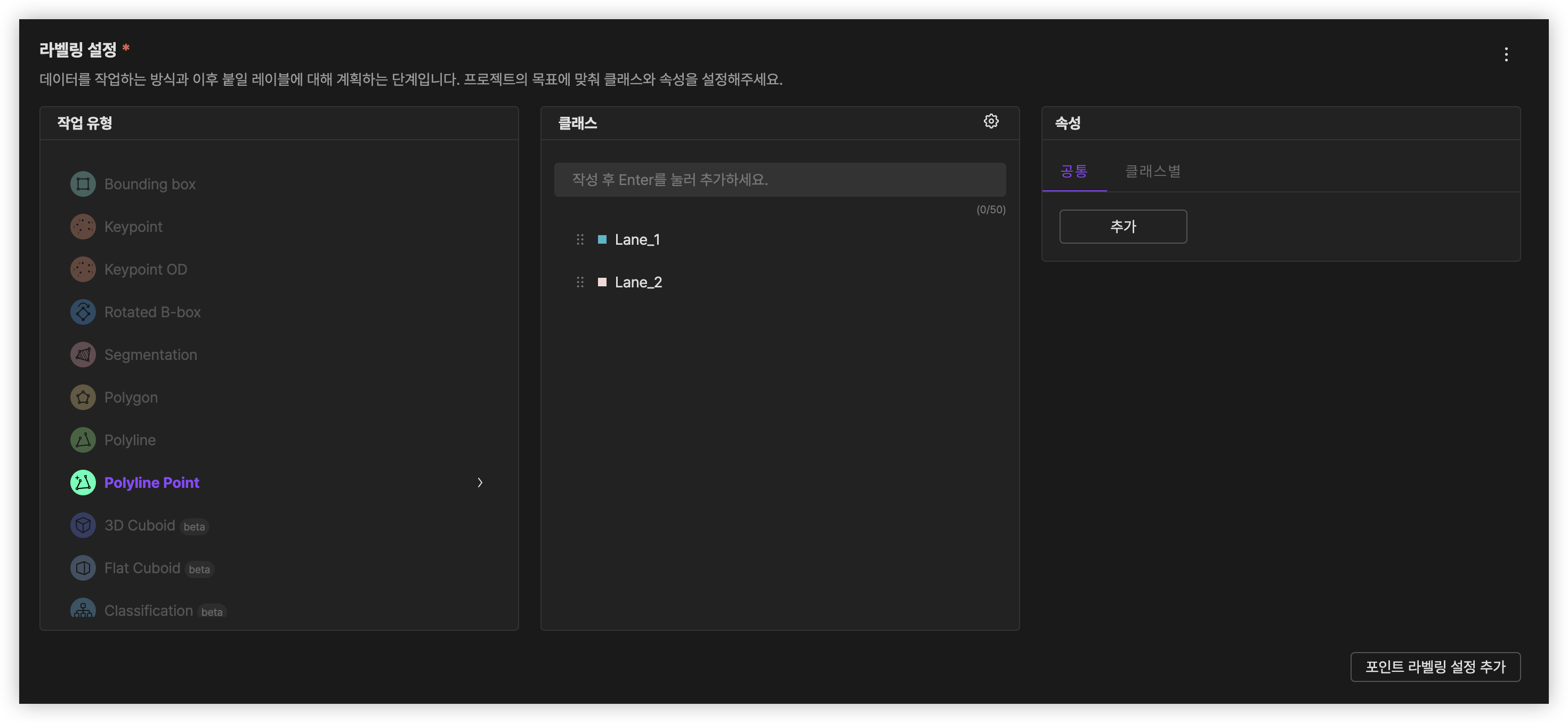Click the 추가 button to add attribute
Screen dimensions: 1568x723
(x=1123, y=227)
